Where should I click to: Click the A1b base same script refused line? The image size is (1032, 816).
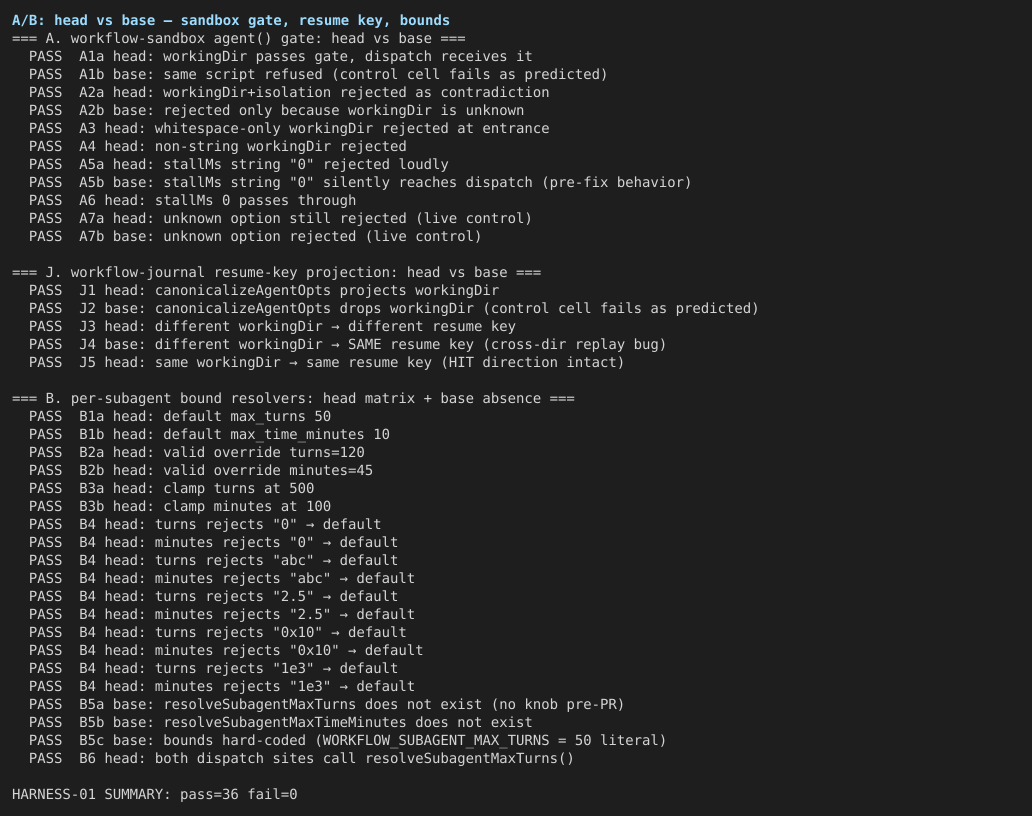point(318,74)
